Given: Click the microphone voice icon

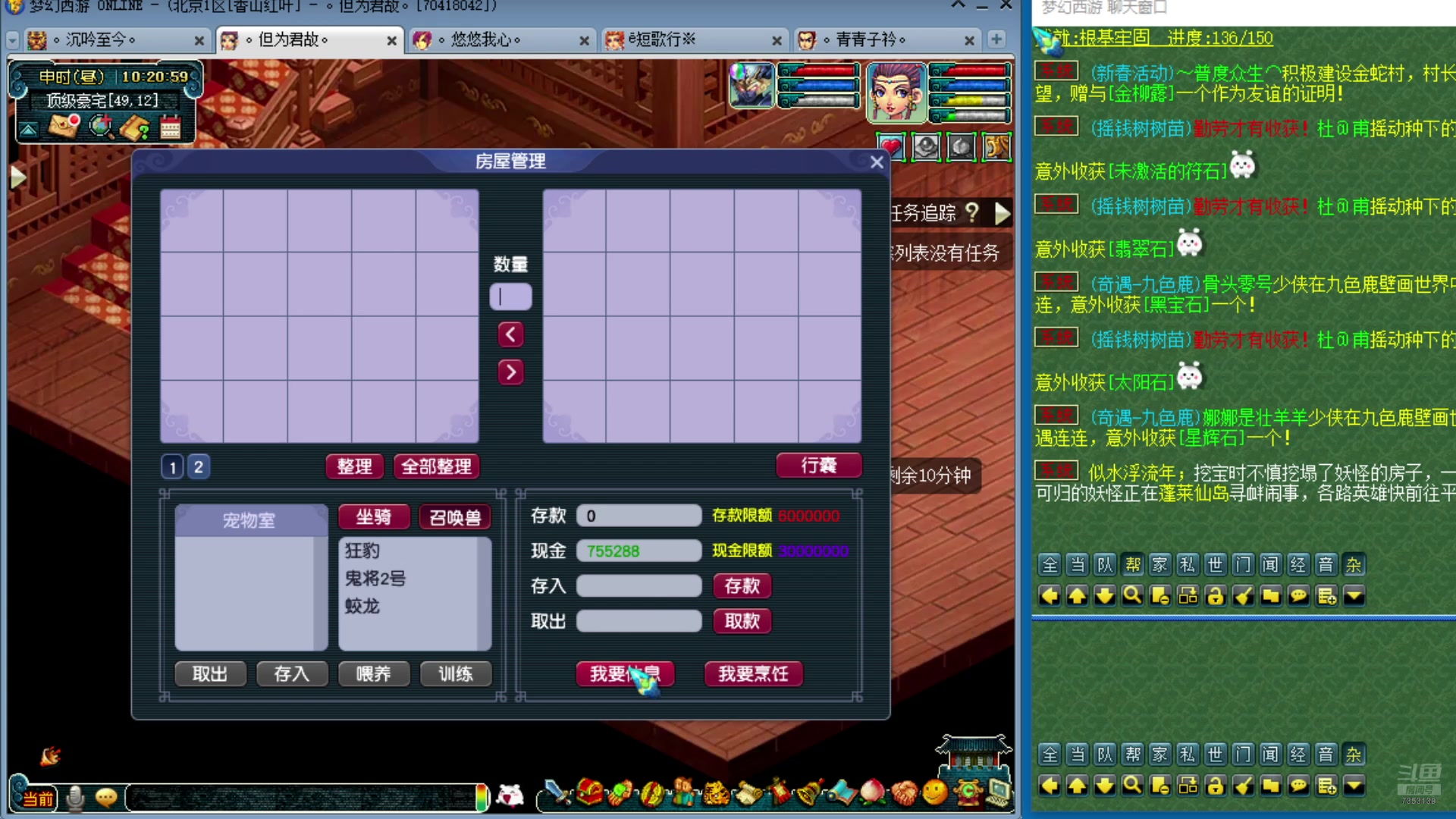Looking at the screenshot, I should coord(75,798).
